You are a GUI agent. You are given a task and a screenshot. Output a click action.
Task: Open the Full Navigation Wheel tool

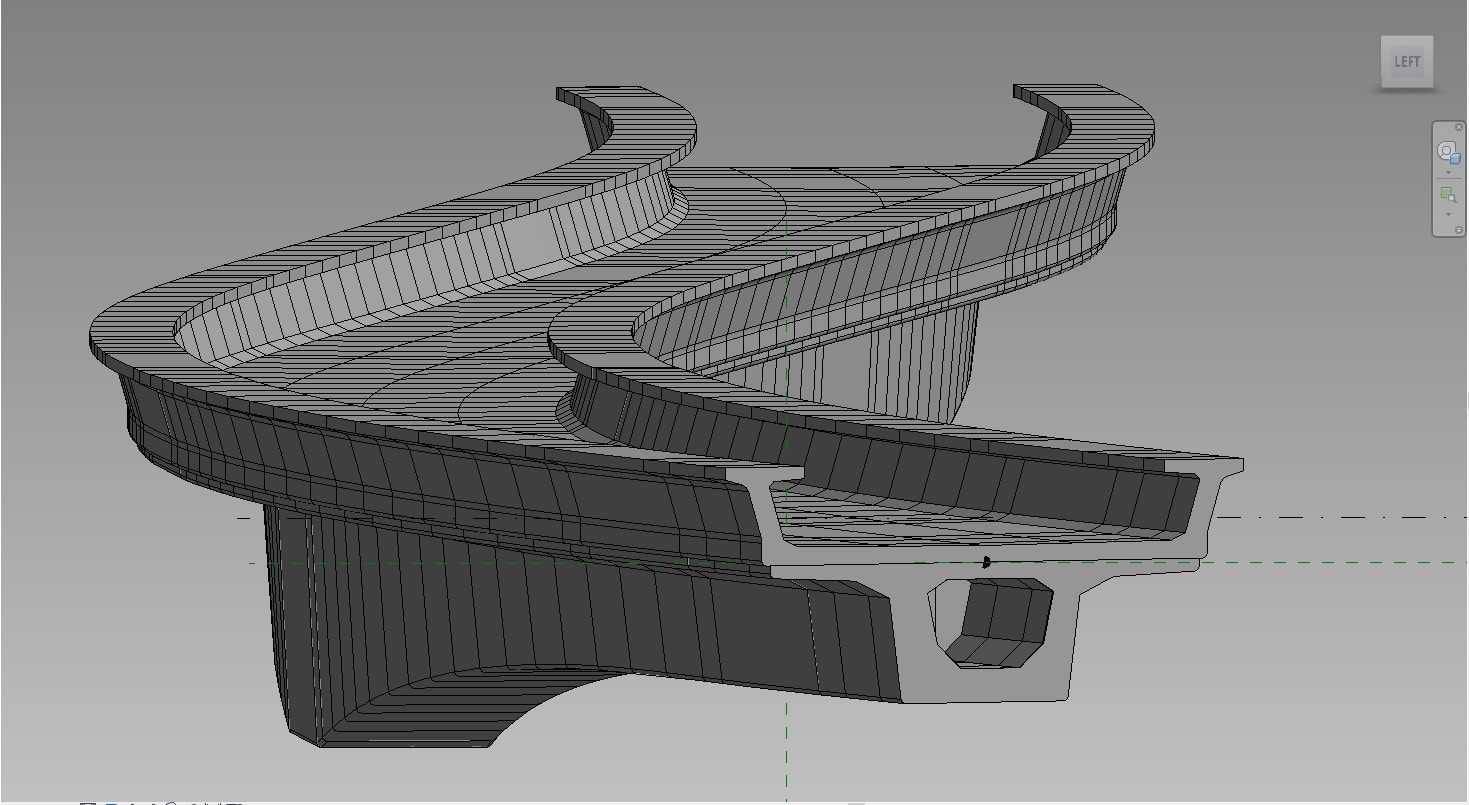1448,152
